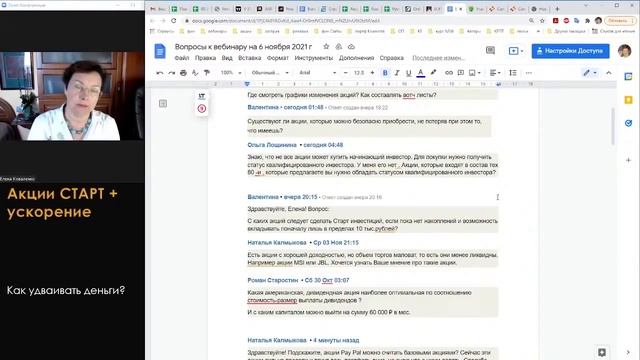Open a new Chrome tab
The height and width of the screenshot is (360, 640).
[x=557, y=9]
